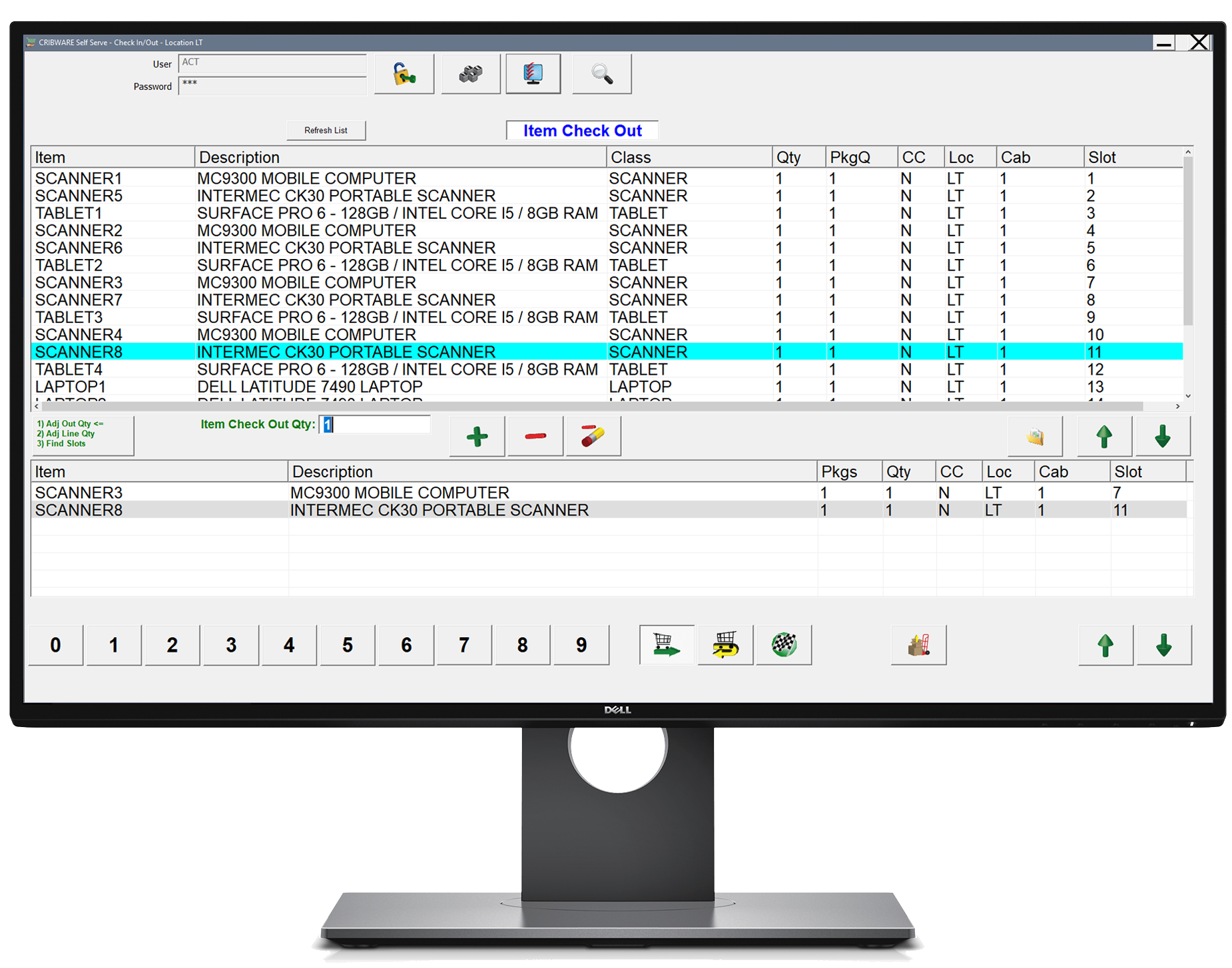The width and height of the screenshot is (1232, 968).
Task: Click the red minus remove button
Action: (x=535, y=437)
